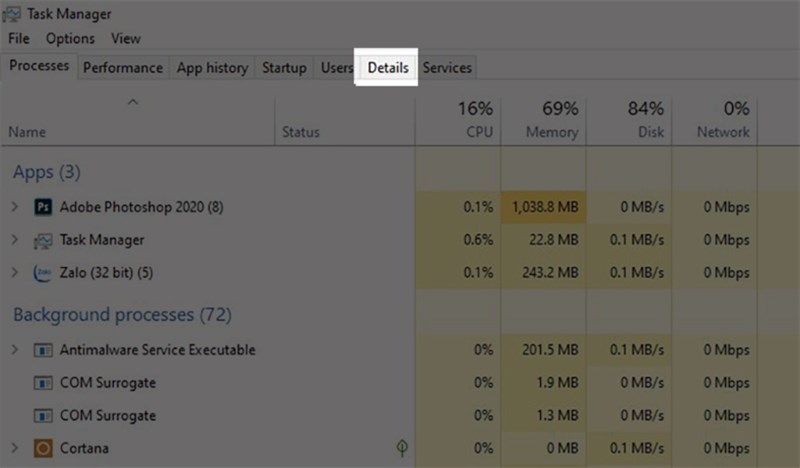Sort processes by CPU column
Screen dimensions: 800x468
pyautogui.click(x=458, y=121)
